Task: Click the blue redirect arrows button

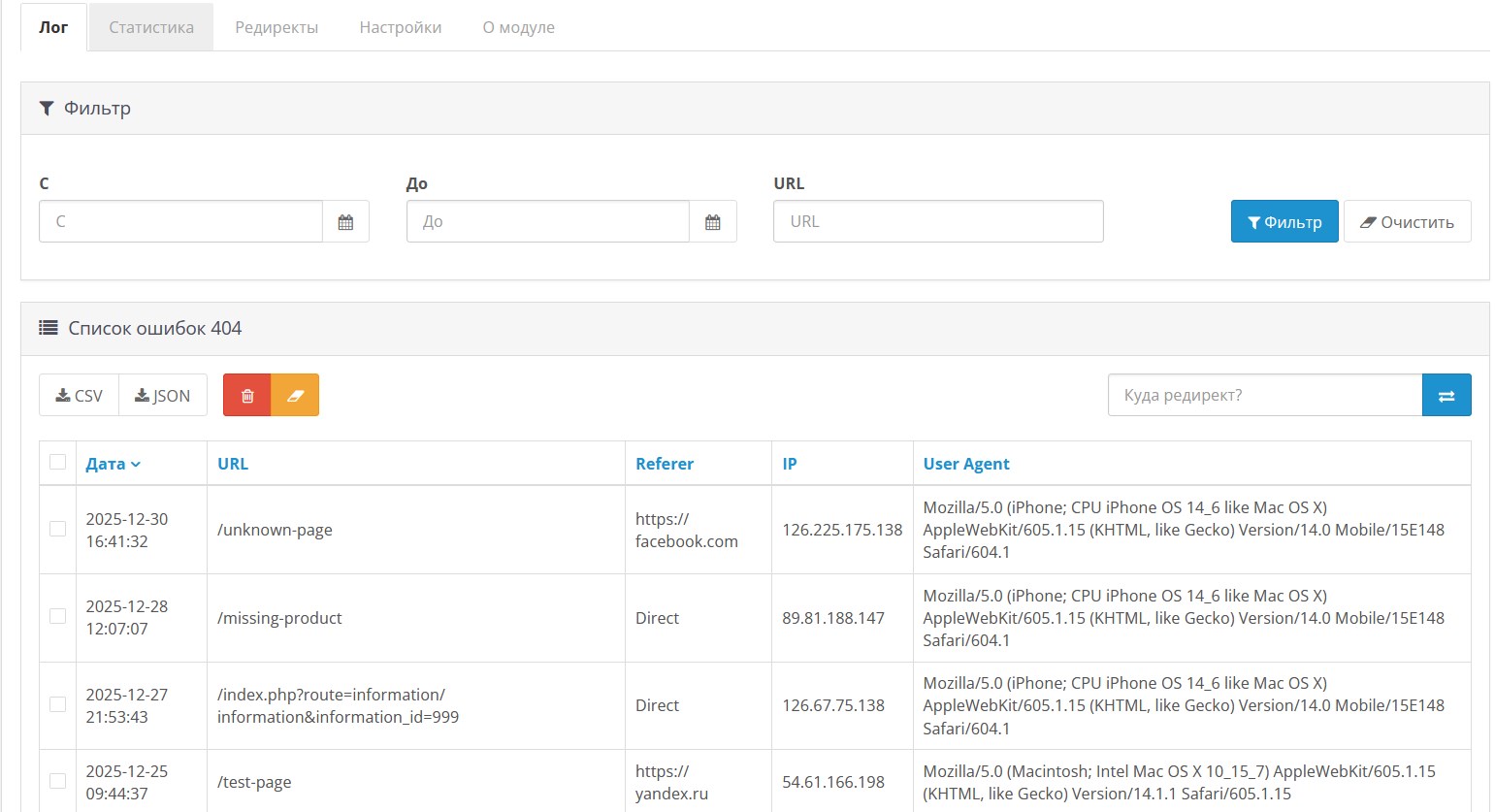Action: (x=1446, y=395)
